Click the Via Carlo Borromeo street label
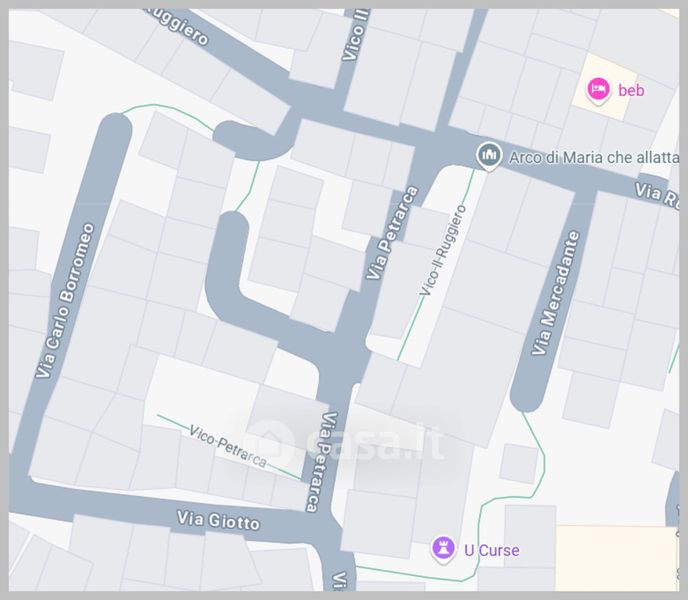Image resolution: width=688 pixels, height=600 pixels. pyautogui.click(x=65, y=301)
